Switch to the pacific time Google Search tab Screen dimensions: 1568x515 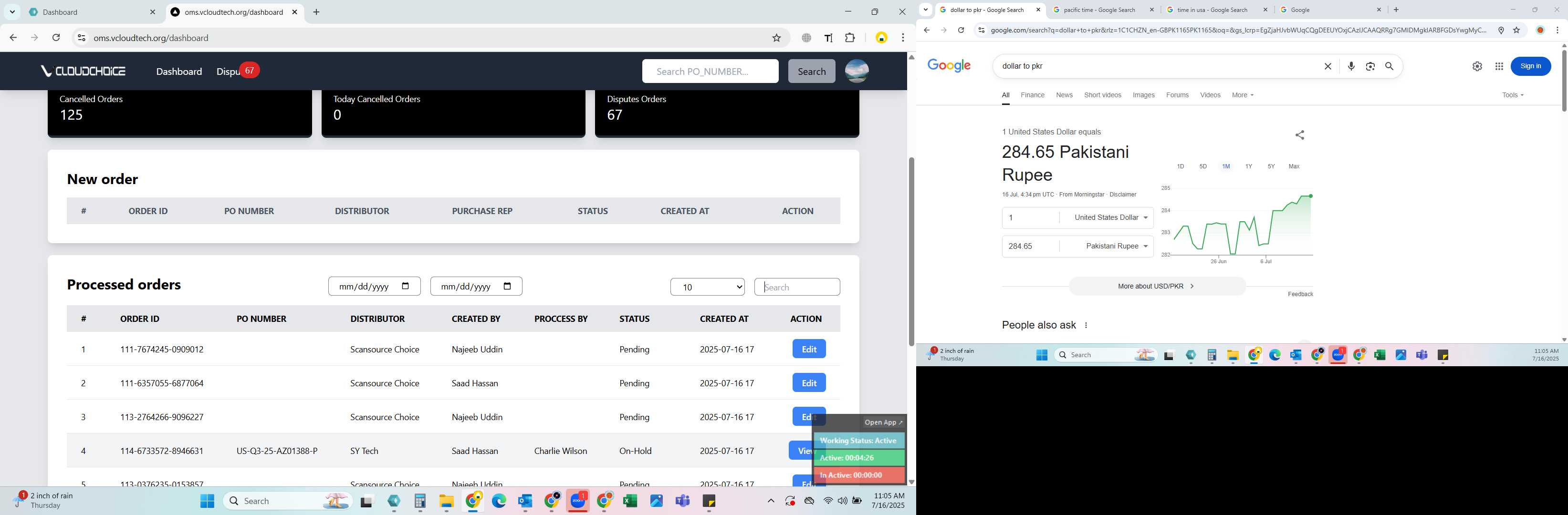(x=1103, y=10)
